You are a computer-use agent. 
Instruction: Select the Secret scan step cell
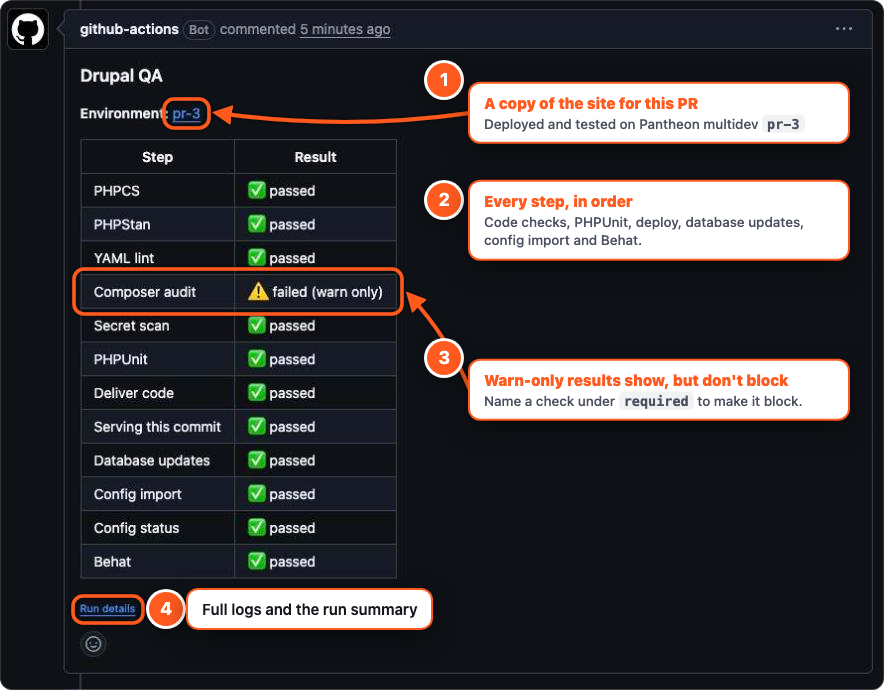(x=157, y=326)
